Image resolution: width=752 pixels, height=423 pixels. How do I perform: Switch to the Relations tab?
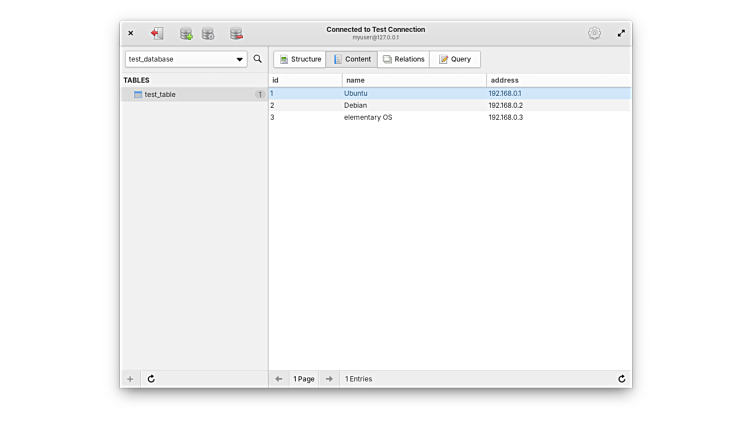pos(403,59)
